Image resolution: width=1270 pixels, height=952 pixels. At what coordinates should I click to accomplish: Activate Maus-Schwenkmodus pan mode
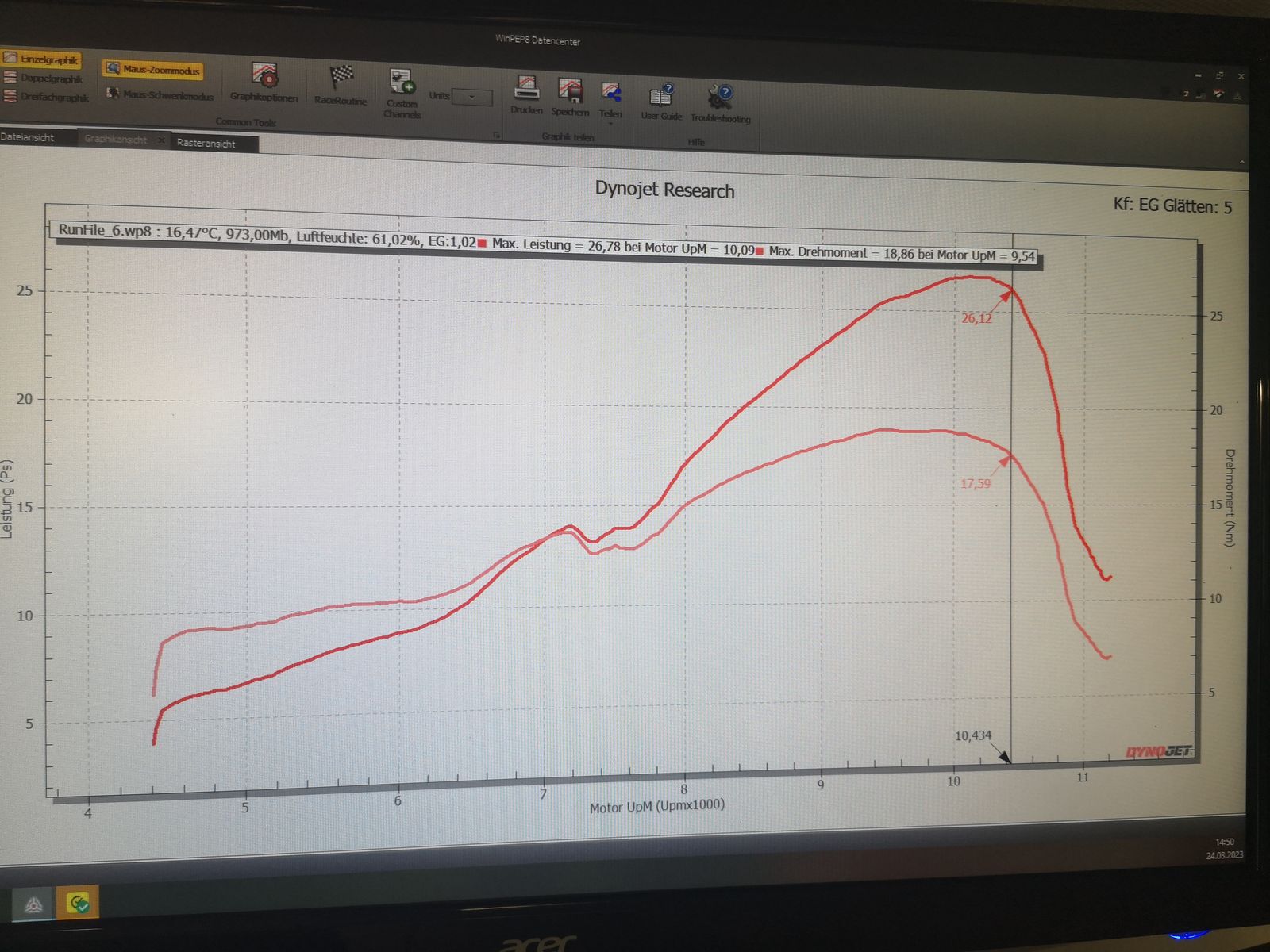(x=160, y=95)
